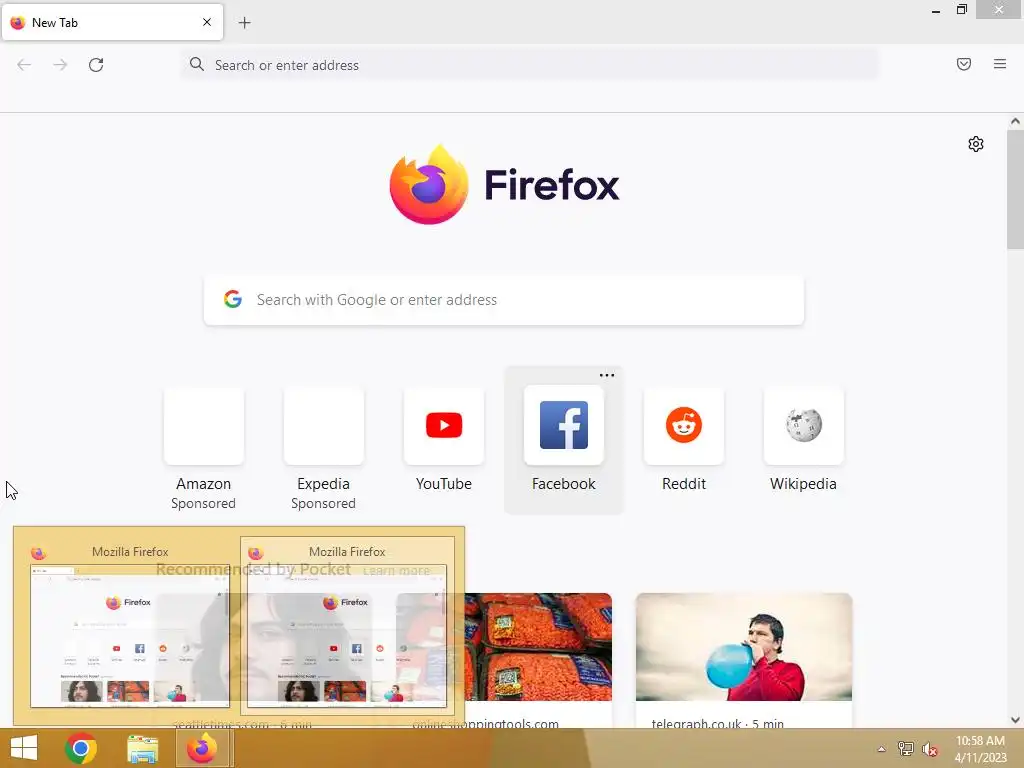This screenshot has height=768, width=1024.
Task: Click scrollbar up arrow
Action: tap(1015, 121)
